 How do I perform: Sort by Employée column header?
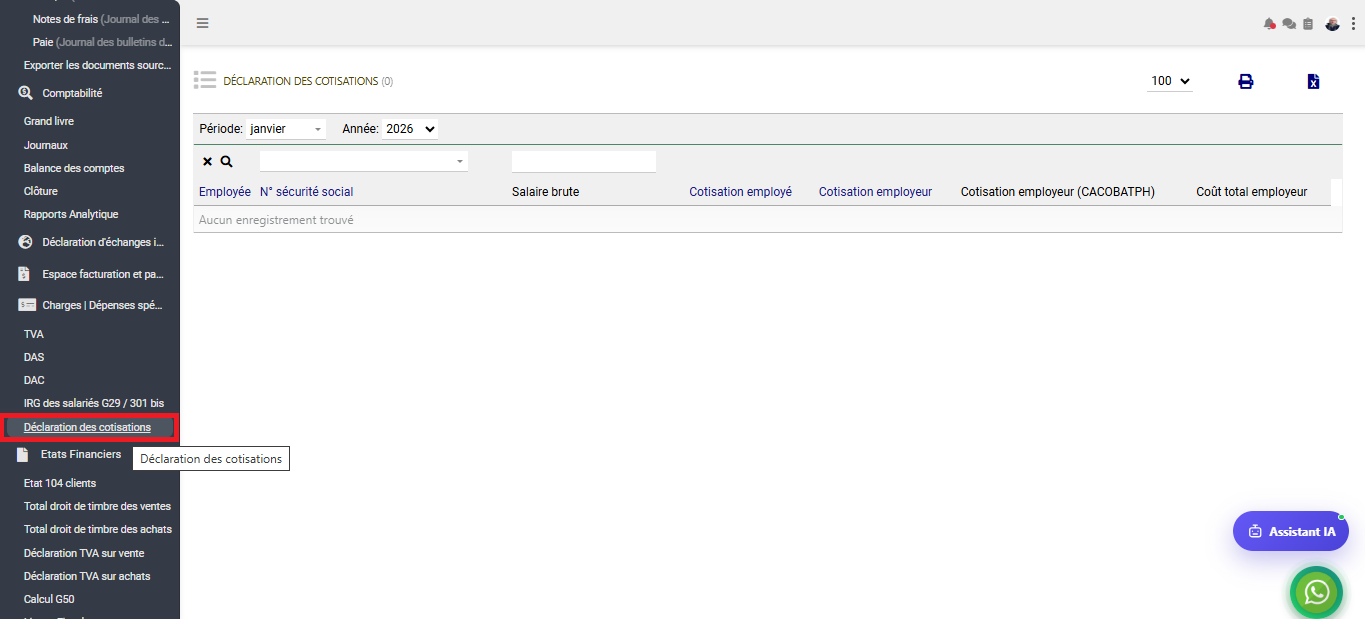225,192
